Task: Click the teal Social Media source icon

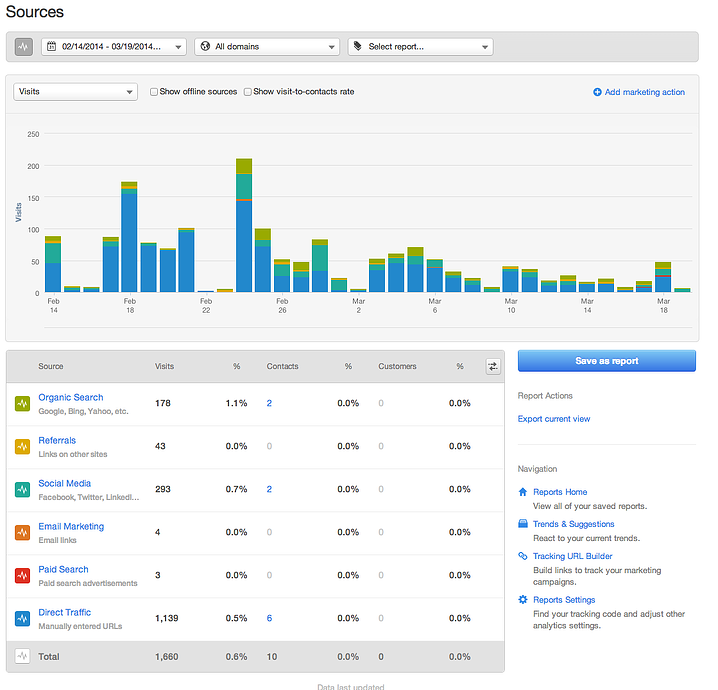Action: (22, 489)
